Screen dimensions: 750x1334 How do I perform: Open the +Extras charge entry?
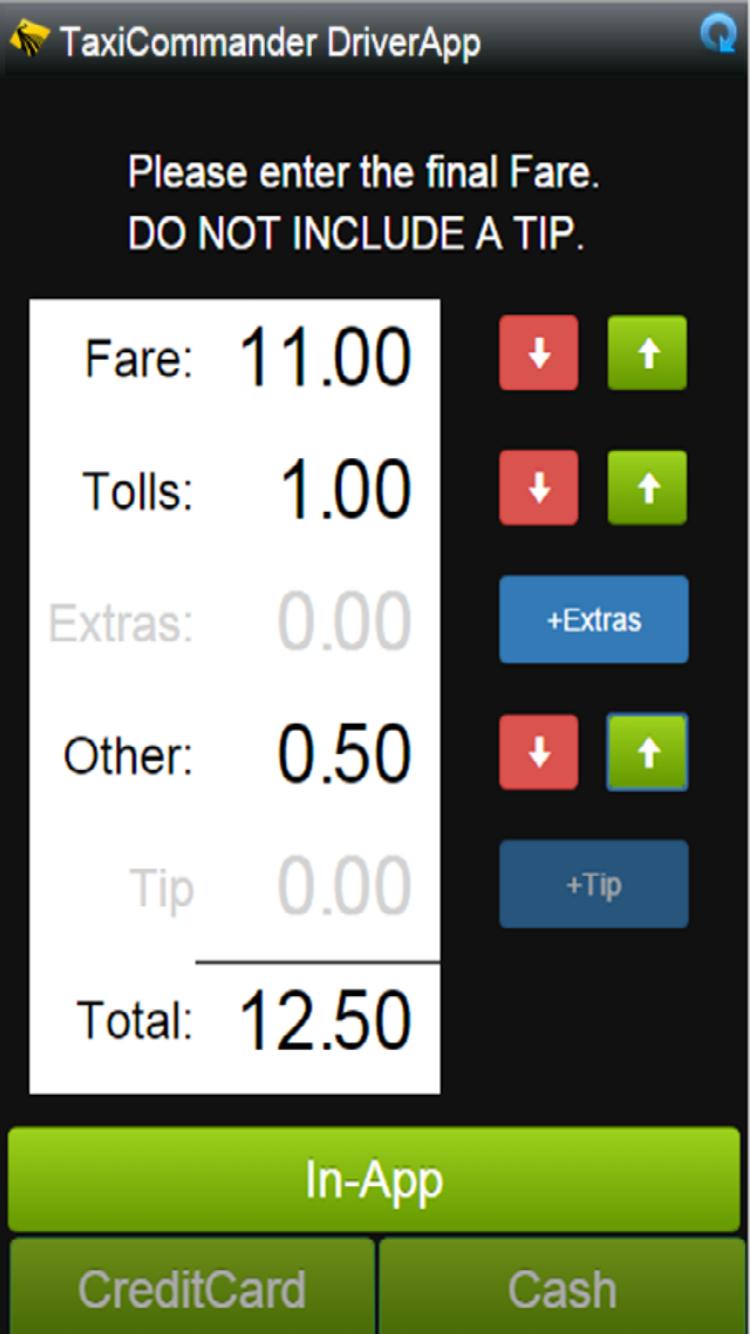click(x=593, y=620)
